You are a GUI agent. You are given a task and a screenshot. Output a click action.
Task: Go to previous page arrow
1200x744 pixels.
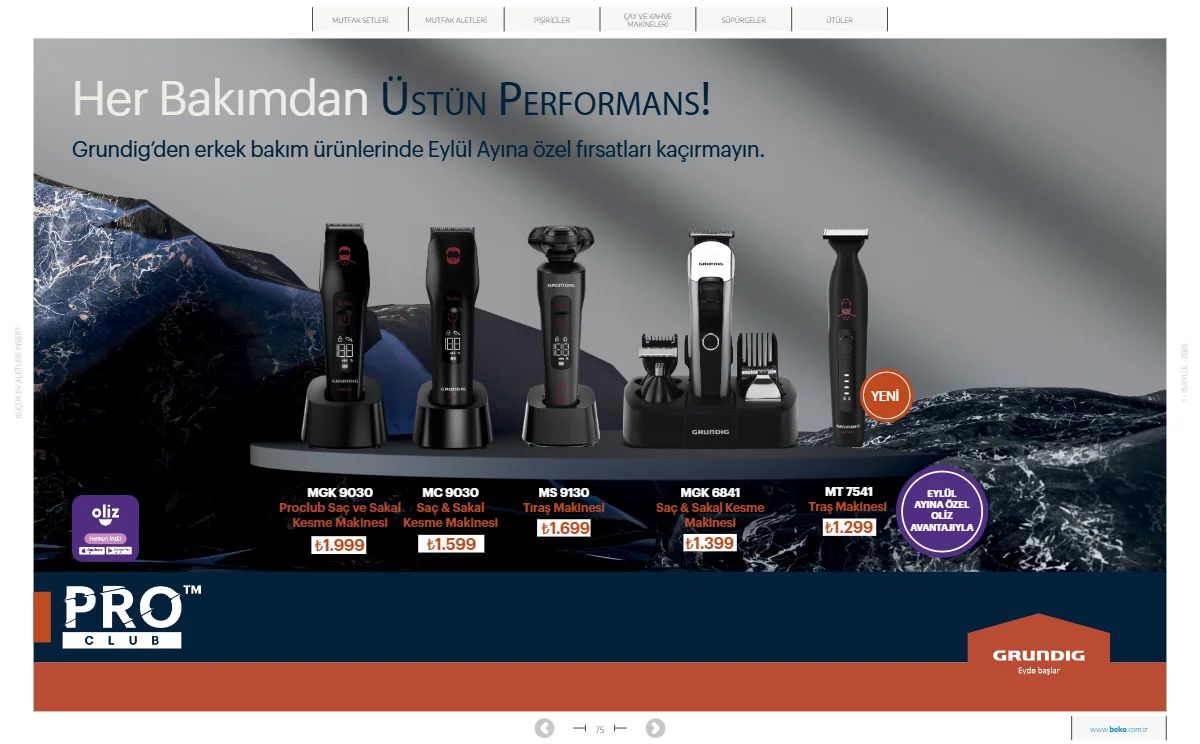544,728
